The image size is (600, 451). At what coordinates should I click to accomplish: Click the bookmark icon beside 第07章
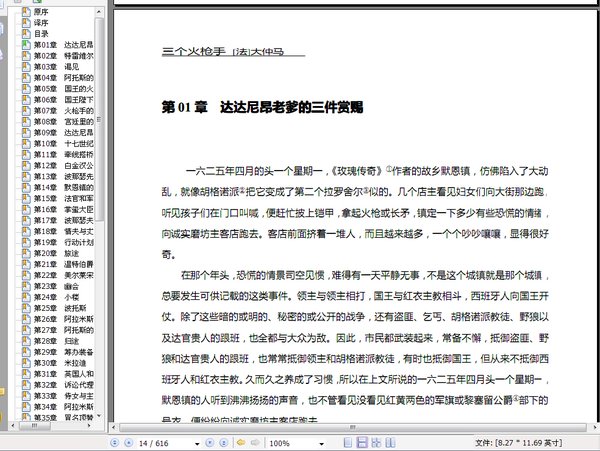tap(26, 111)
